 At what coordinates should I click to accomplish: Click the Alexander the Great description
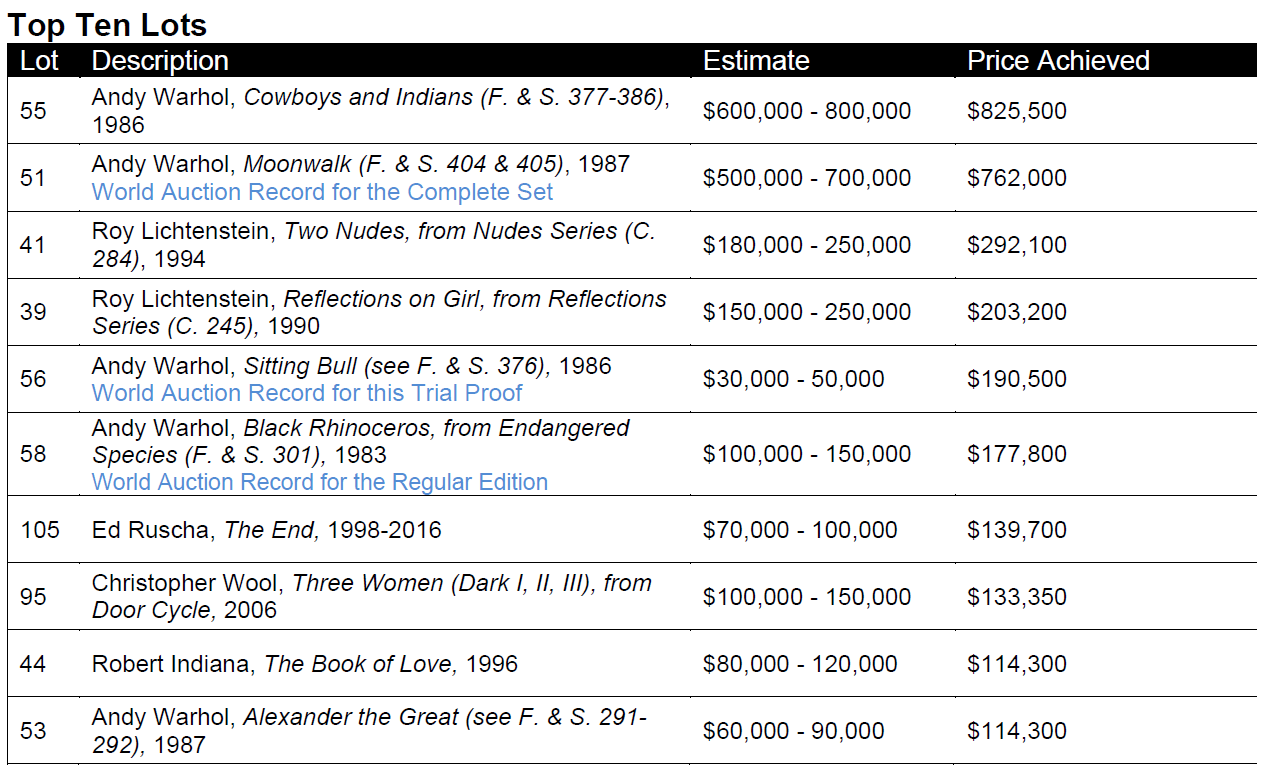coord(369,730)
